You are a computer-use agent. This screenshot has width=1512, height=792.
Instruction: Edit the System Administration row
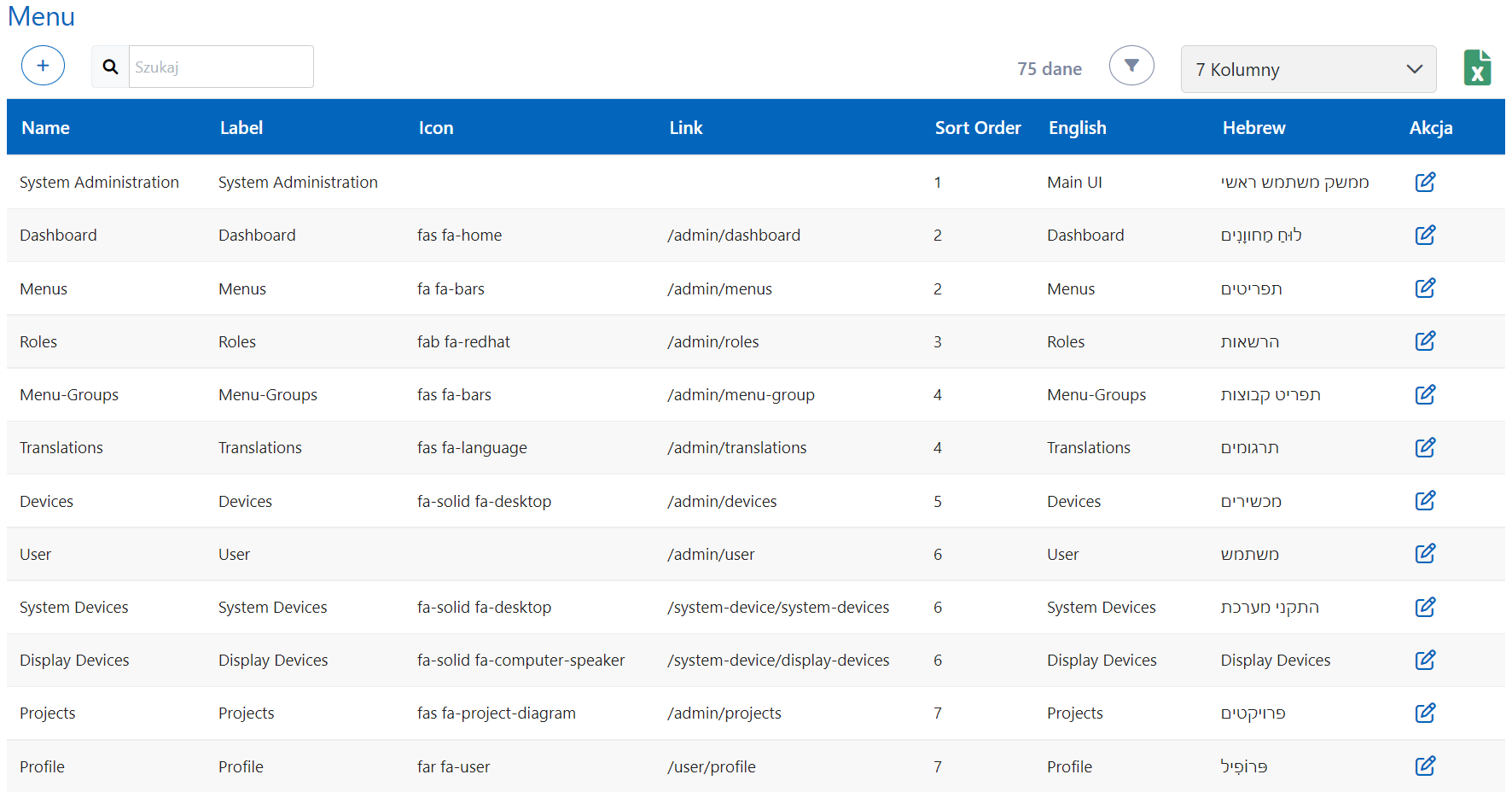point(1425,182)
